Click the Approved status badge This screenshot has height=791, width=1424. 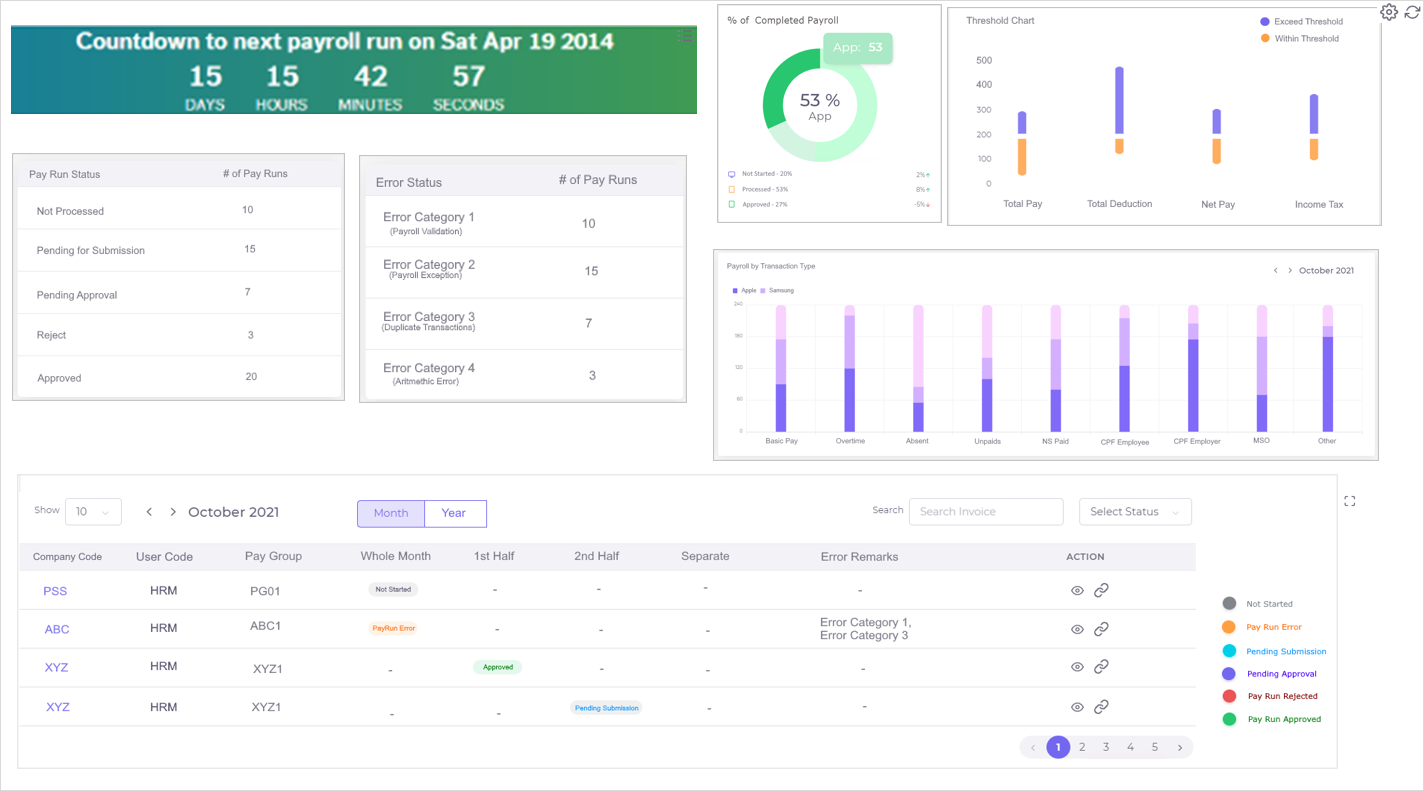498,667
